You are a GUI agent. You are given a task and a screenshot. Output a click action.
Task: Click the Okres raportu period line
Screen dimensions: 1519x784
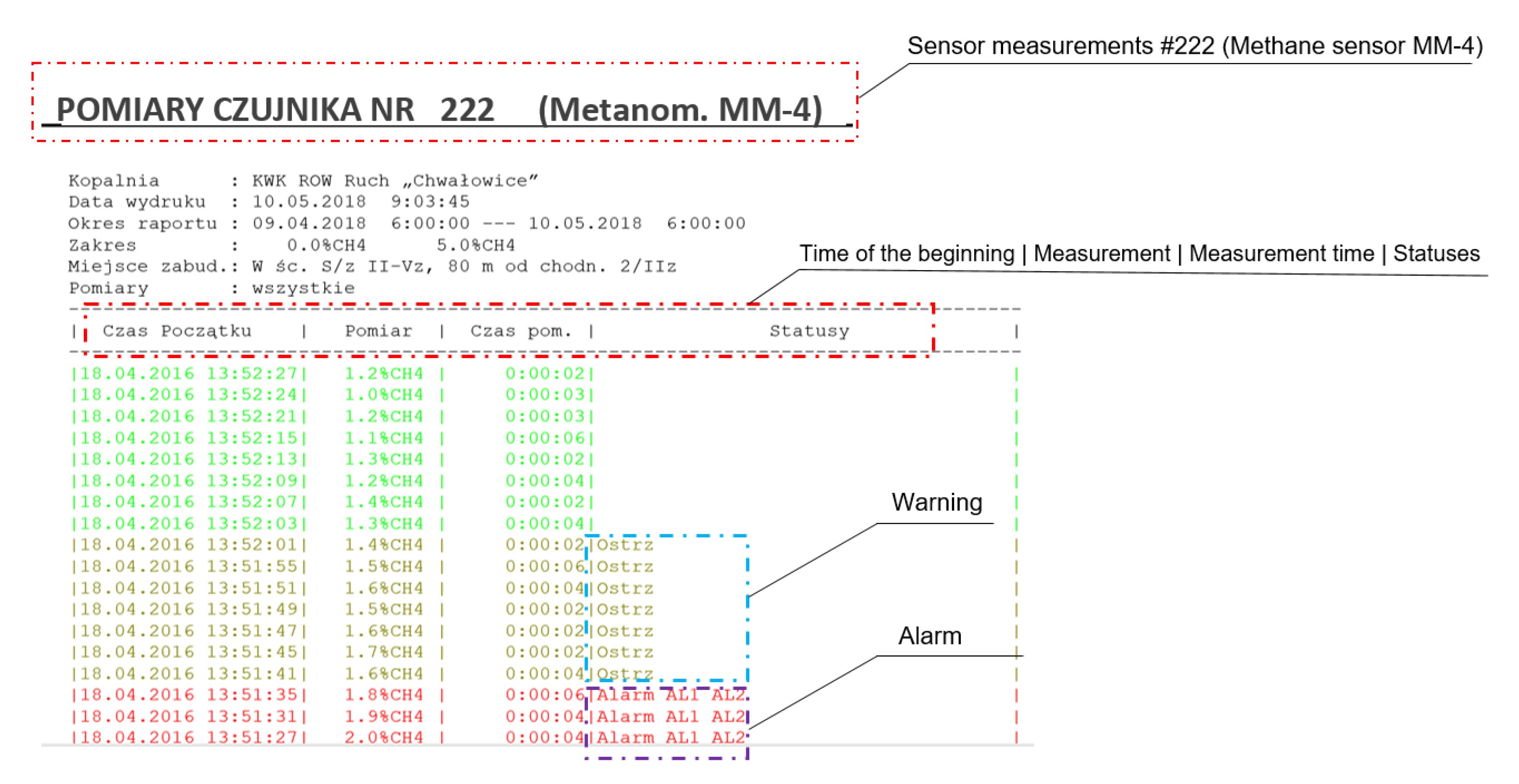(407, 224)
